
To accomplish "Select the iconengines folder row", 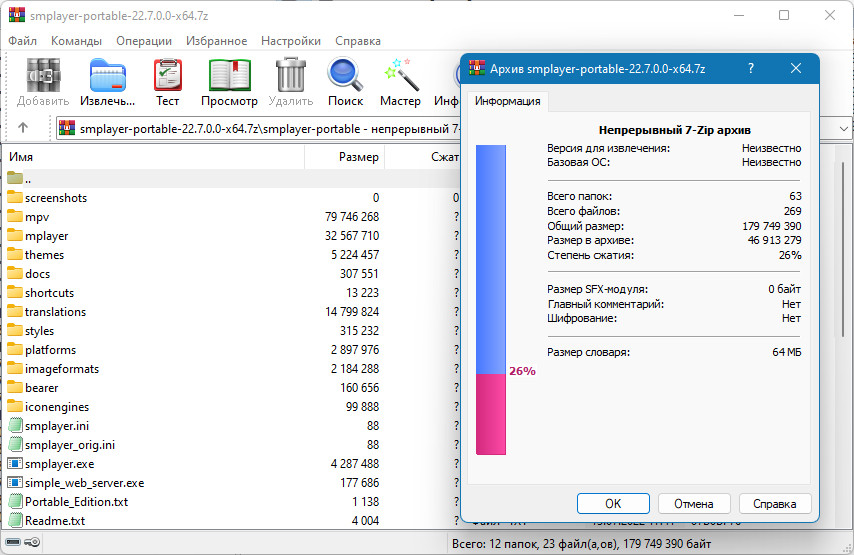I will click(x=231, y=406).
